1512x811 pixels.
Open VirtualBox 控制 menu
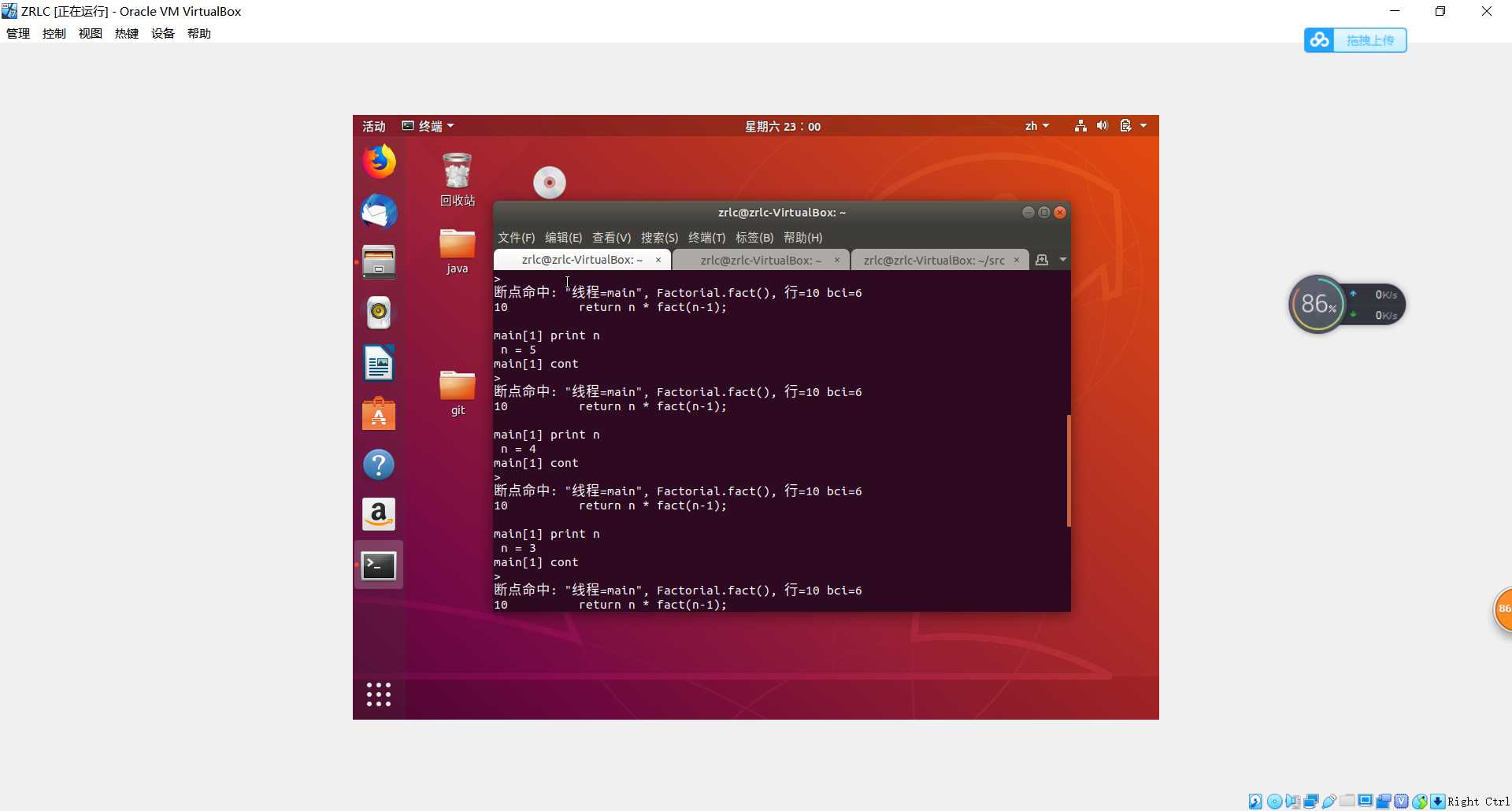point(54,33)
